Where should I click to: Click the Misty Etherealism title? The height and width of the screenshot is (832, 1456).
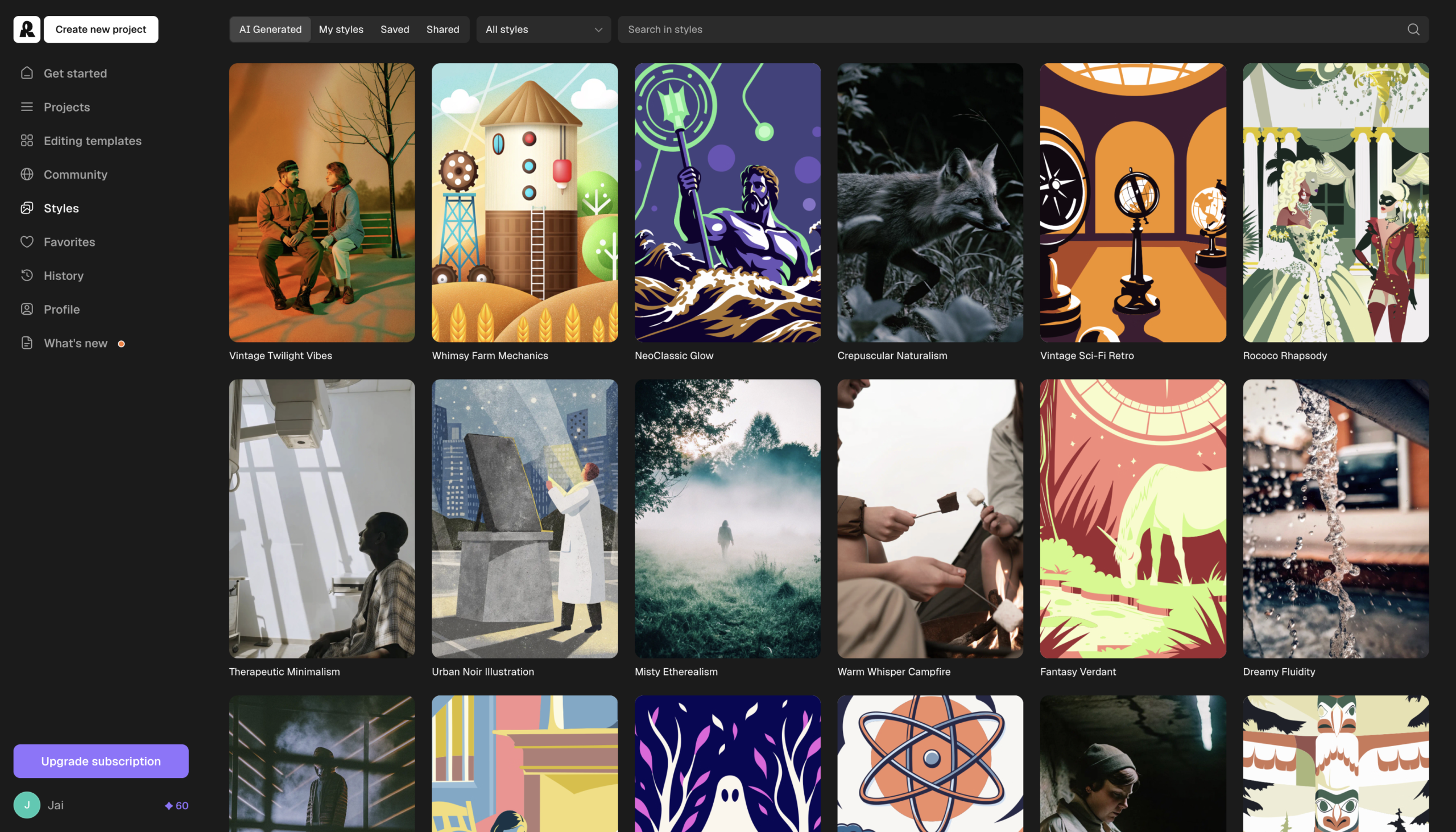pyautogui.click(x=676, y=672)
